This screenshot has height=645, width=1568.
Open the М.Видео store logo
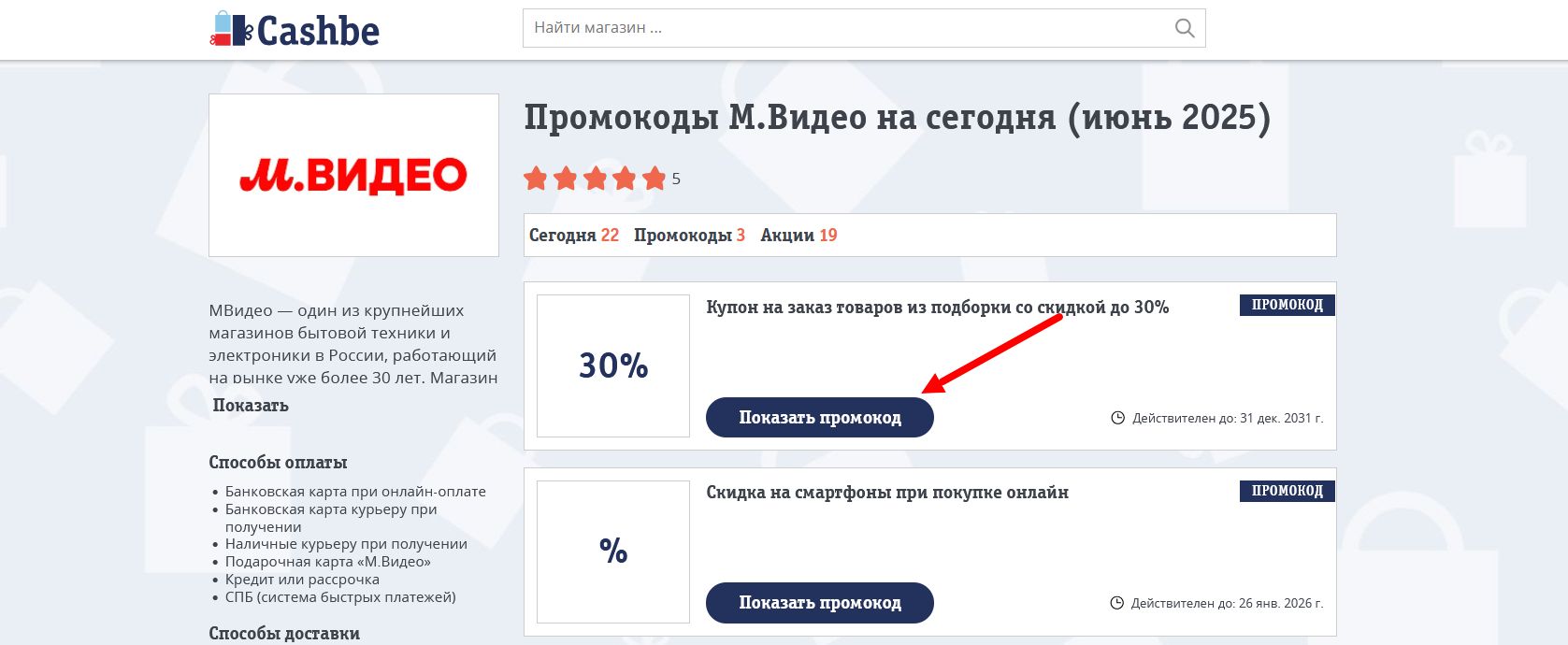click(x=353, y=175)
